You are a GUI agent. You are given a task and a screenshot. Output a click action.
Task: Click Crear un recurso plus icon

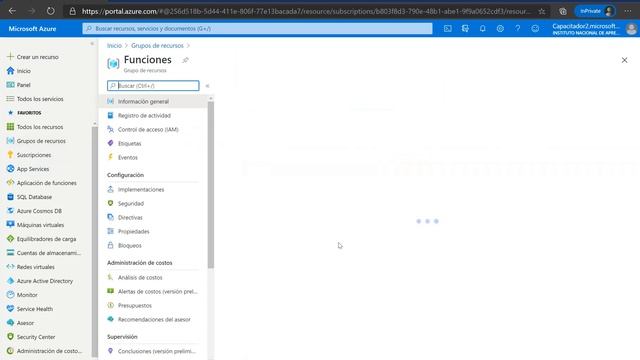coord(10,56)
